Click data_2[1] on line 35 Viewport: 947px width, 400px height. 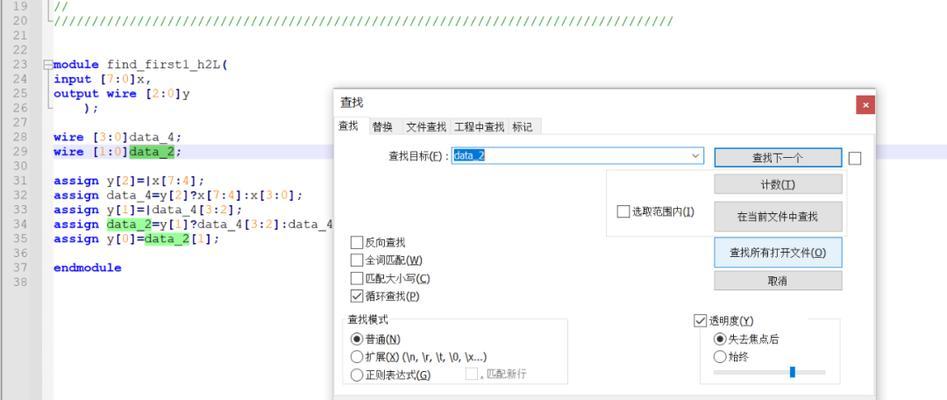[x=178, y=239]
